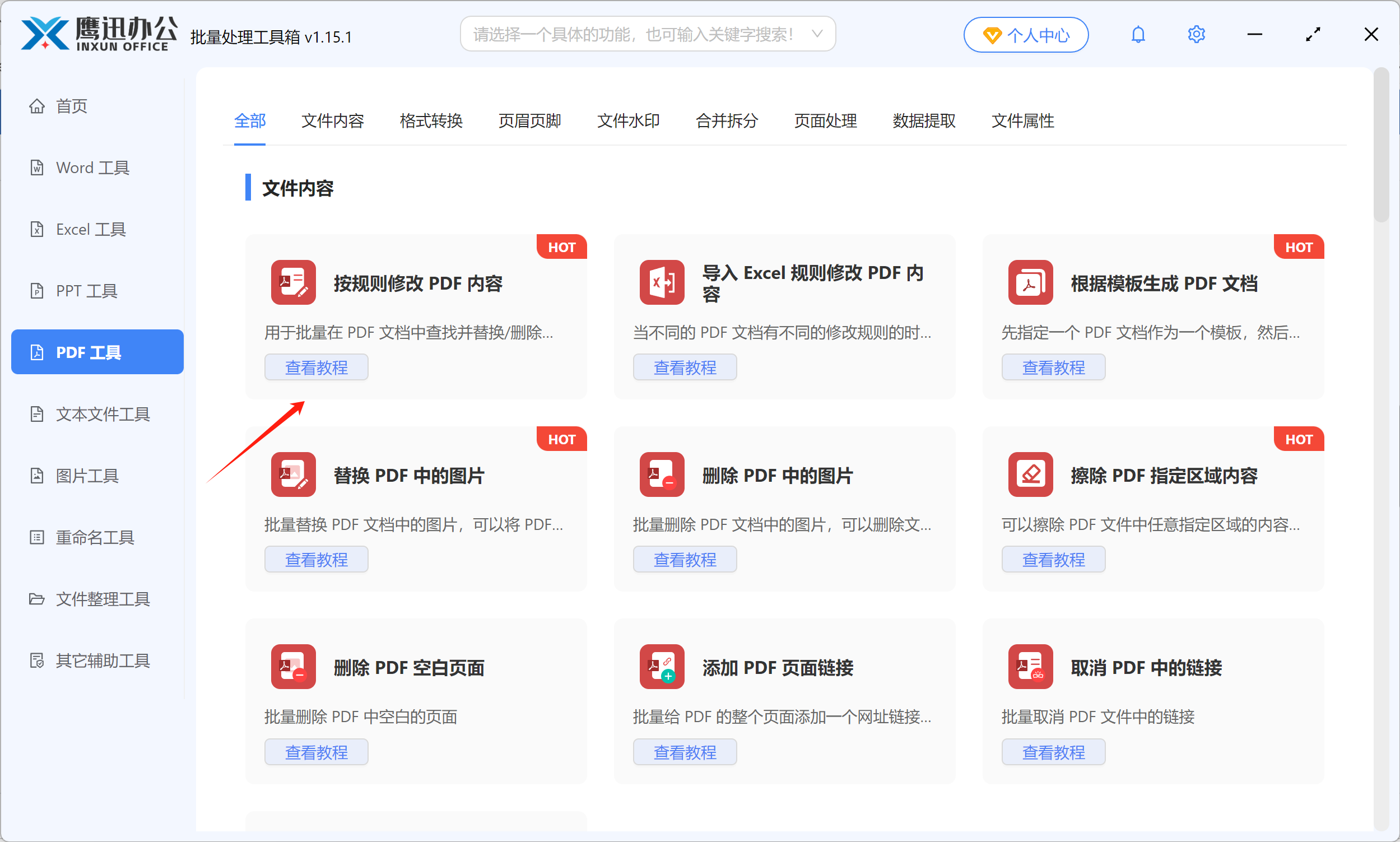1400x842 pixels.
Task: Switch to the 全部 tab
Action: pyautogui.click(x=250, y=121)
